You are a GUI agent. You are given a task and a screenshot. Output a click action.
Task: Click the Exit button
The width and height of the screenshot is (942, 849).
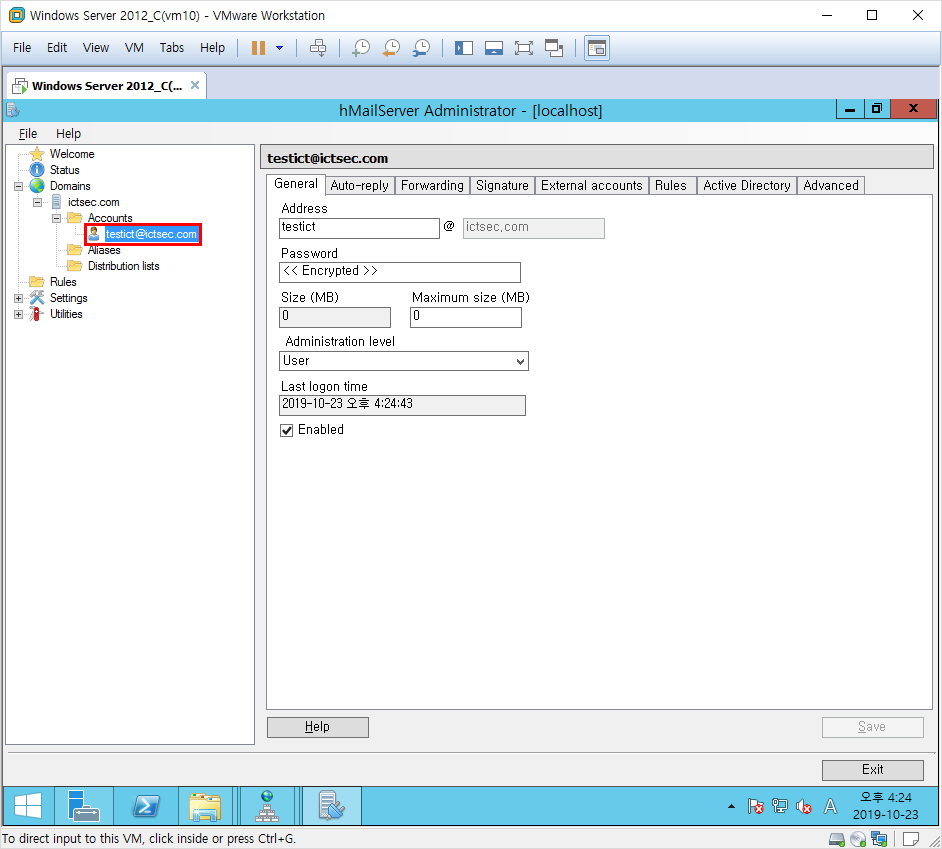point(872,770)
